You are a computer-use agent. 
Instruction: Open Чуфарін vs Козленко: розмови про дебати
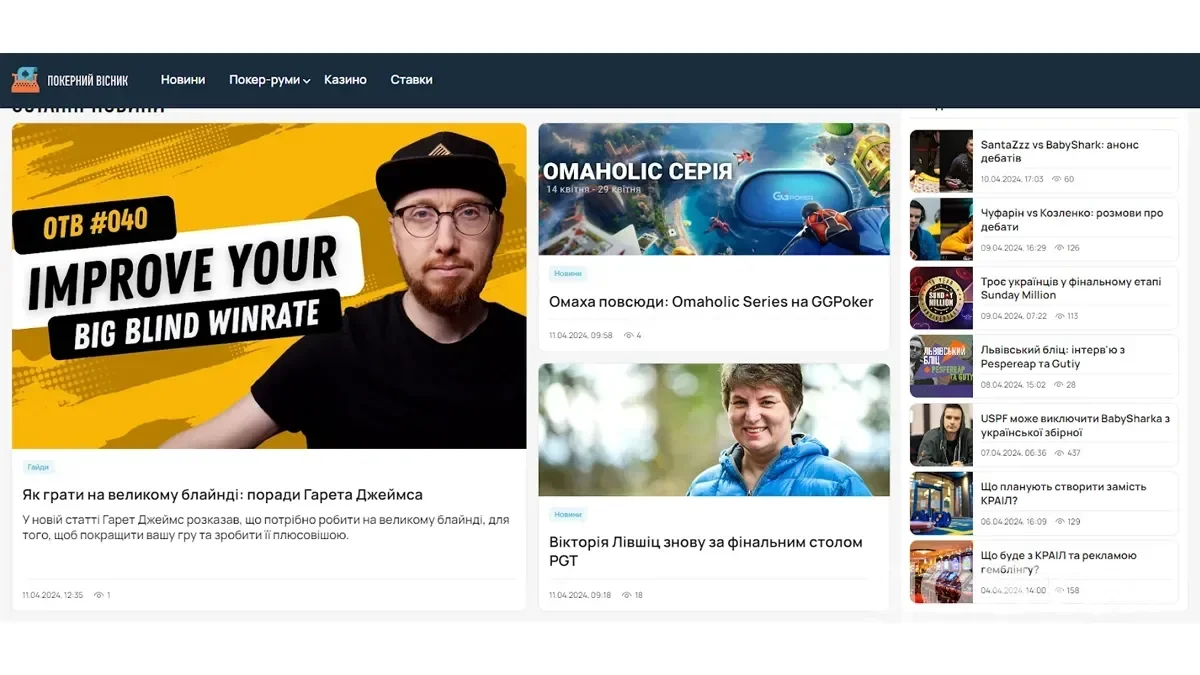(x=1071, y=220)
